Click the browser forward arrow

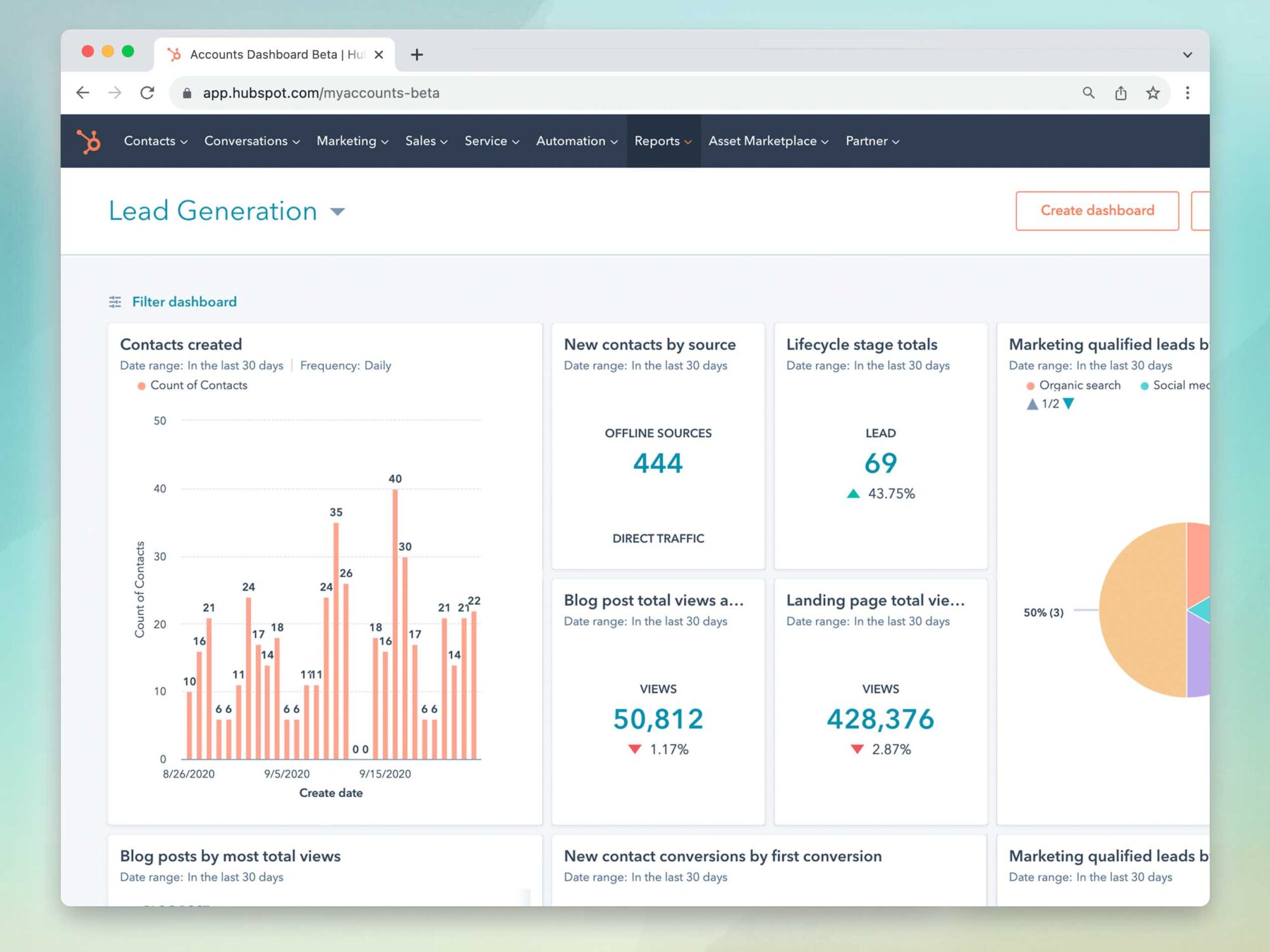pyautogui.click(x=115, y=93)
